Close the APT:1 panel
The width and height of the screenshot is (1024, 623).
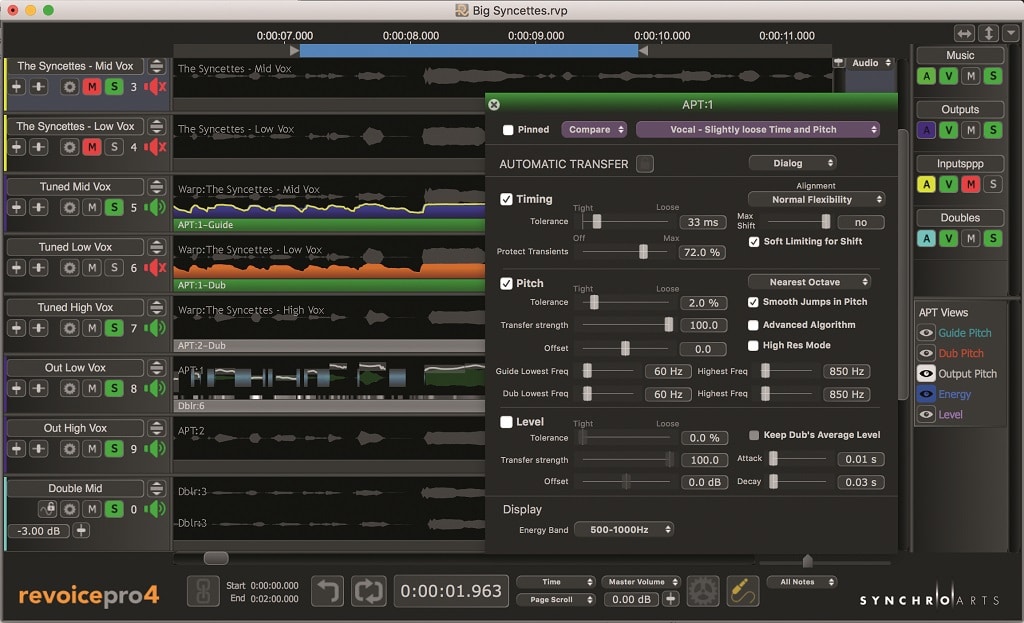pyautogui.click(x=494, y=104)
